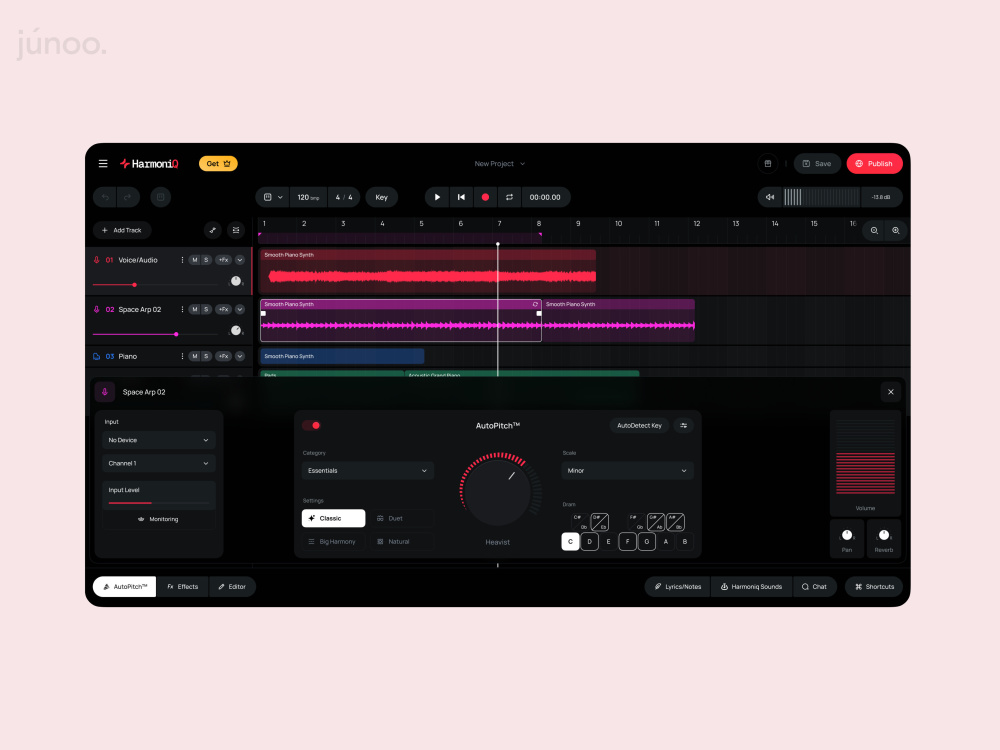Zoom out the timeline
The width and height of the screenshot is (1000, 750).
click(x=874, y=230)
